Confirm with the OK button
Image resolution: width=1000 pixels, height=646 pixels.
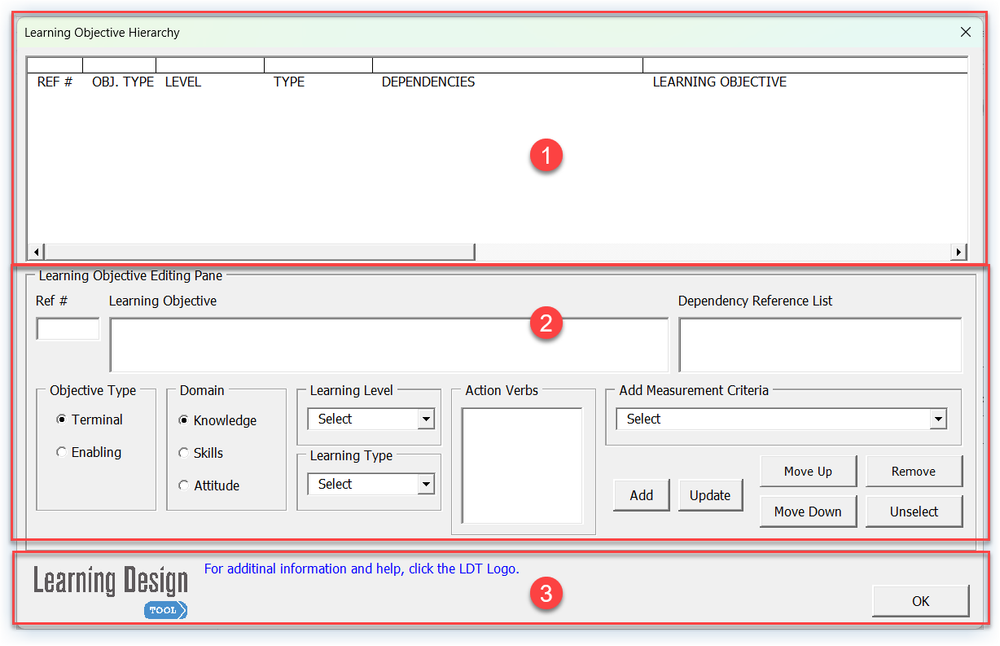[x=919, y=601]
